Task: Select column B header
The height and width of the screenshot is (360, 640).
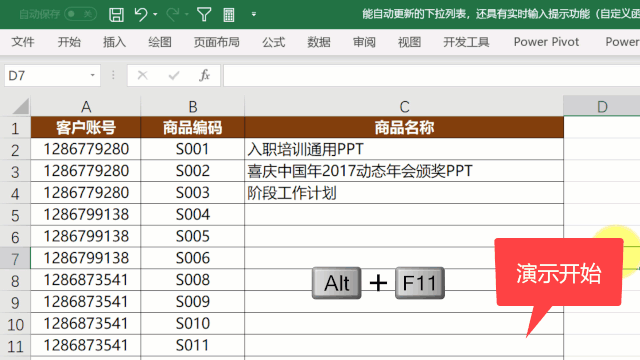Action: [193, 107]
